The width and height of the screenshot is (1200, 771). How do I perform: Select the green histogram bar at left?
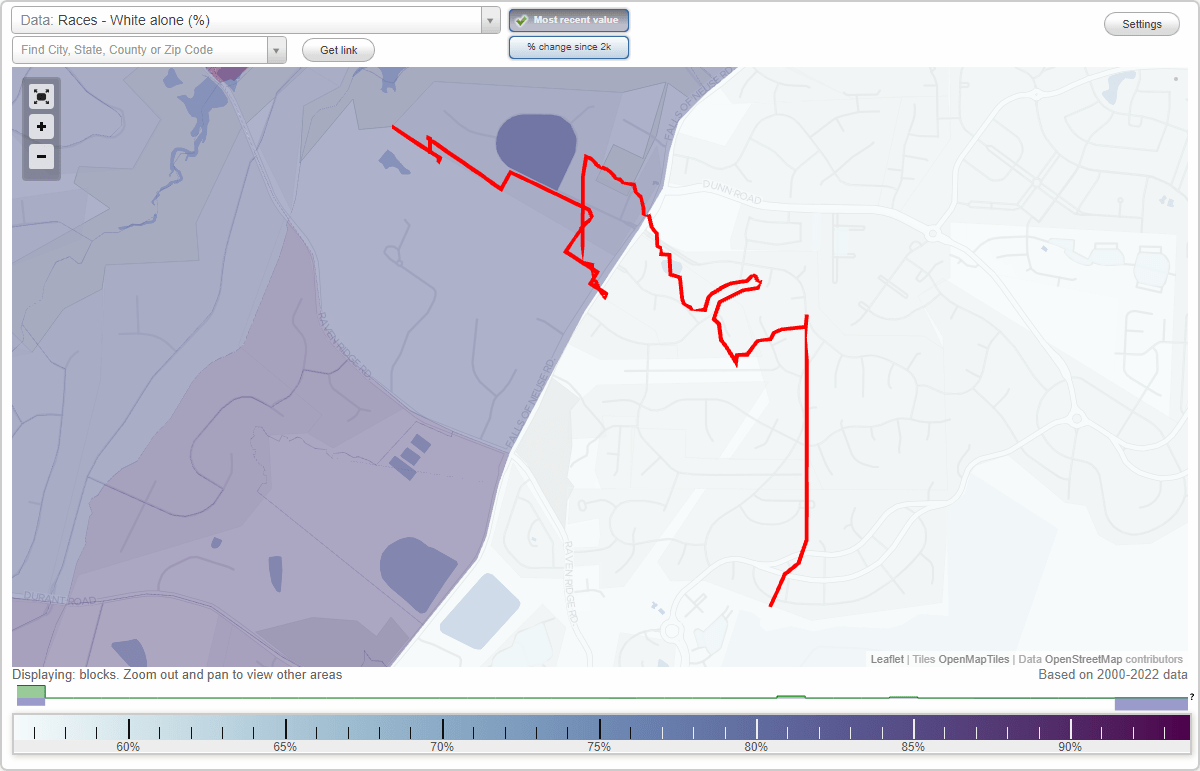[x=31, y=692]
